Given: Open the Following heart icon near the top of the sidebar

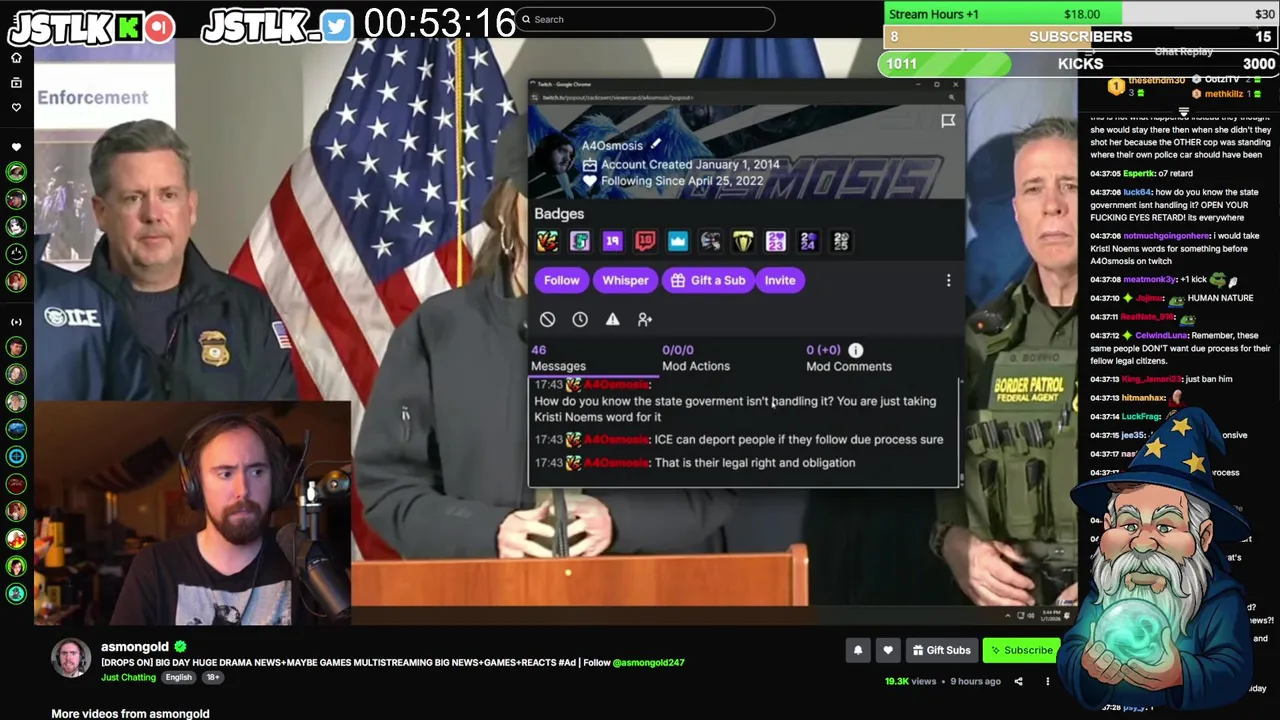Looking at the screenshot, I should click(16, 107).
